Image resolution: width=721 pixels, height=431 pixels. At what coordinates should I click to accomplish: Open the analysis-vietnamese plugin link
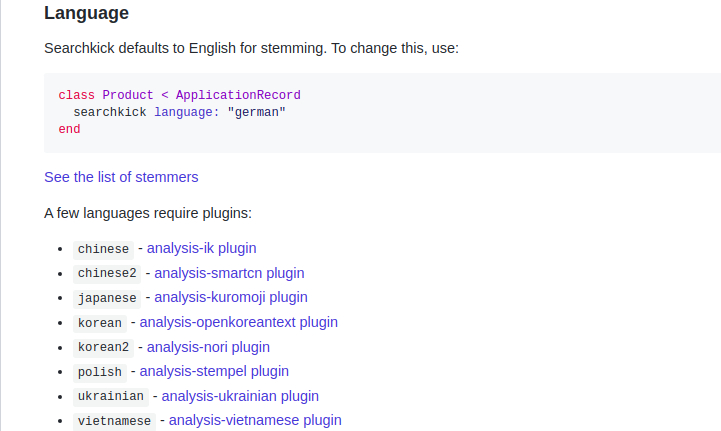click(x=255, y=420)
